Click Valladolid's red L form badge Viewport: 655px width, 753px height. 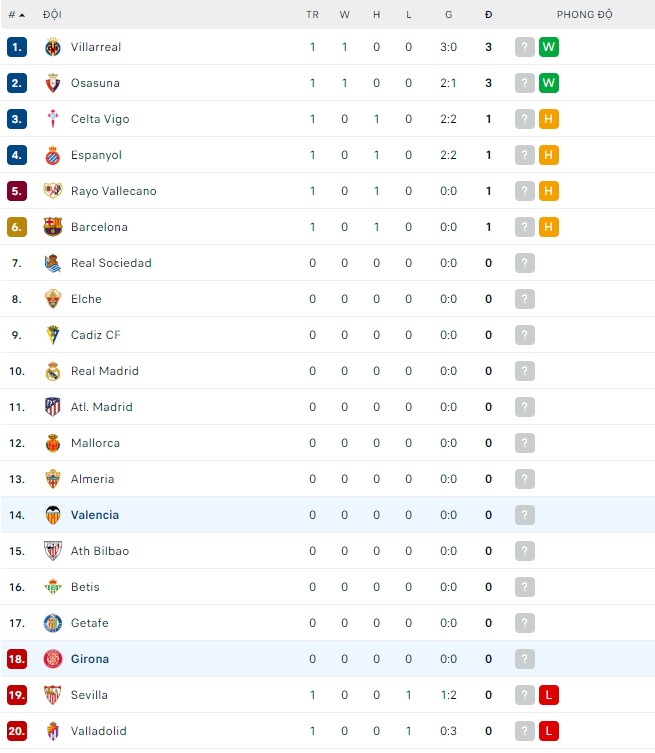click(x=548, y=731)
